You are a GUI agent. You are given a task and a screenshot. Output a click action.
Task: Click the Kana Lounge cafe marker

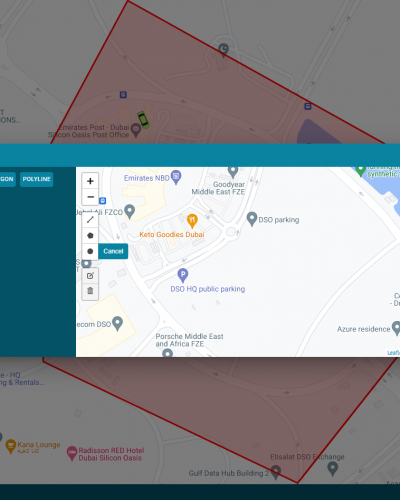click(x=11, y=446)
